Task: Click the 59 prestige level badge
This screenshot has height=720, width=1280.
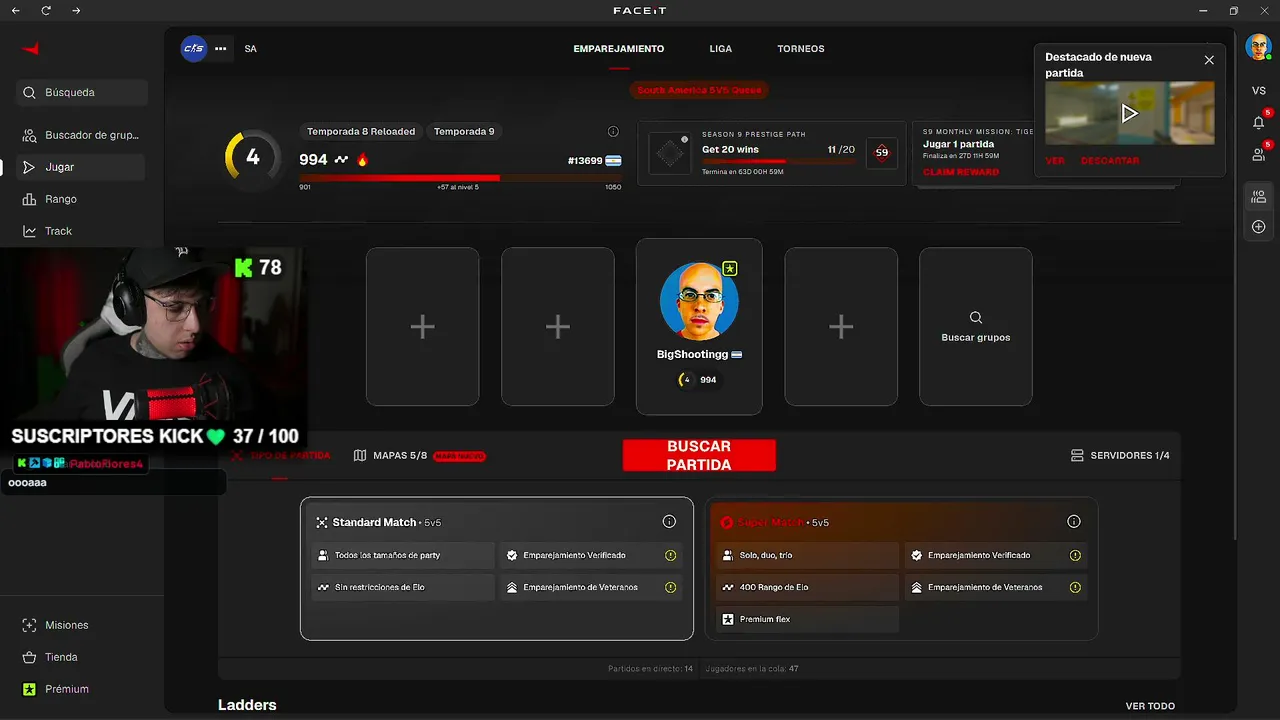Action: 881,153
